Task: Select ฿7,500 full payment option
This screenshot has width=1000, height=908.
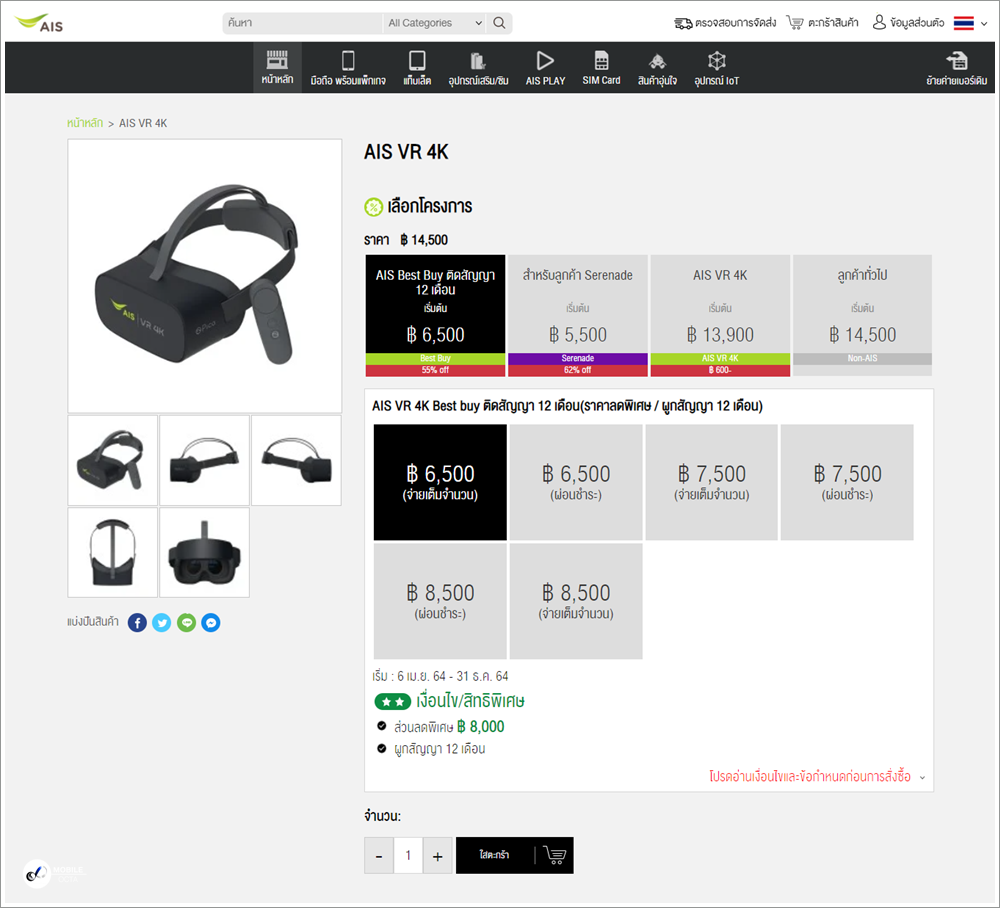Action: (712, 482)
